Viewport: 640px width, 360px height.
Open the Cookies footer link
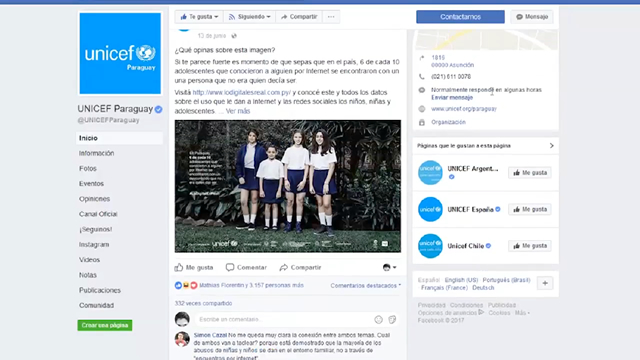coord(499,313)
